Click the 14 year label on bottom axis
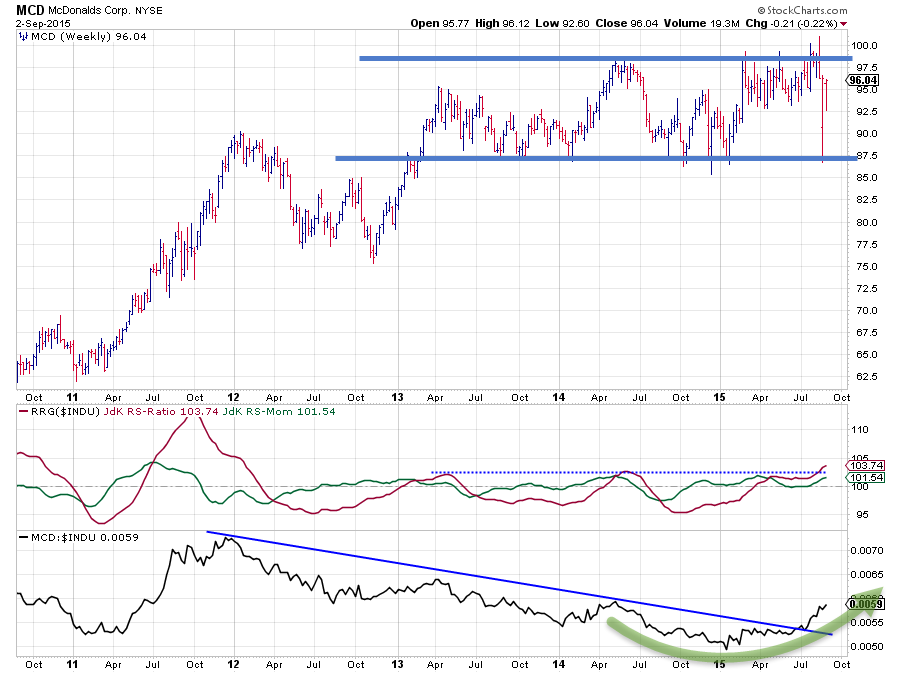This screenshot has width=900, height=673. pos(558,664)
